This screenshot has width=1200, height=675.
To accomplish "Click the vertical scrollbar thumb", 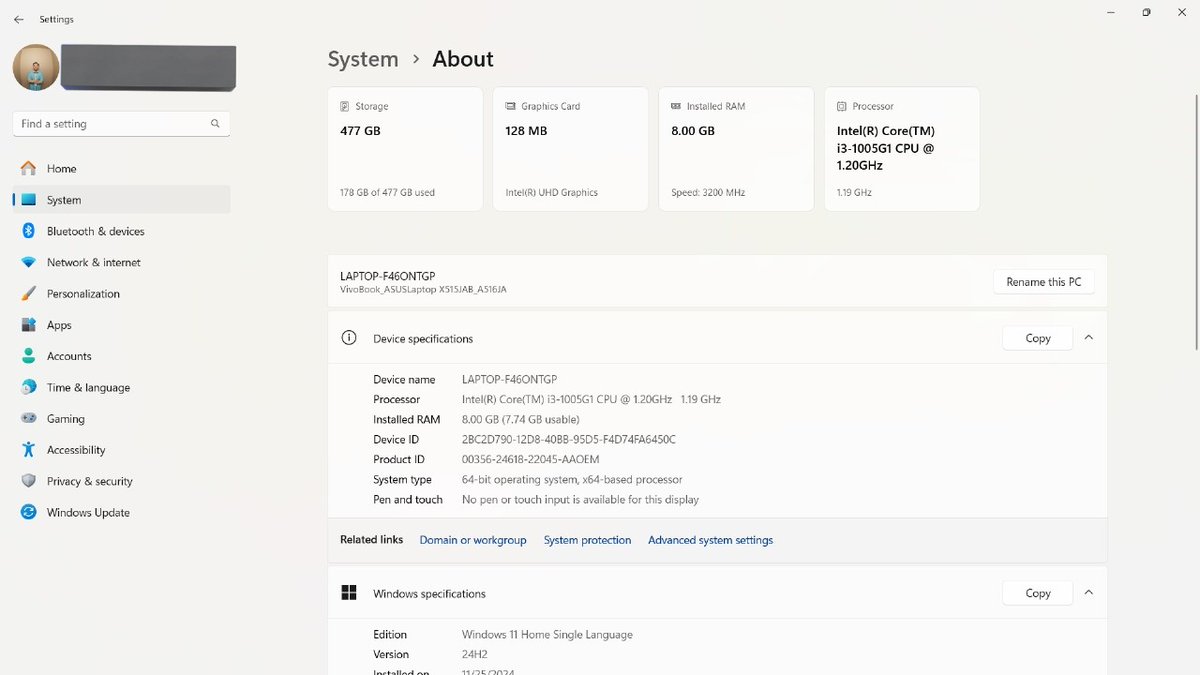I will point(1197,222).
